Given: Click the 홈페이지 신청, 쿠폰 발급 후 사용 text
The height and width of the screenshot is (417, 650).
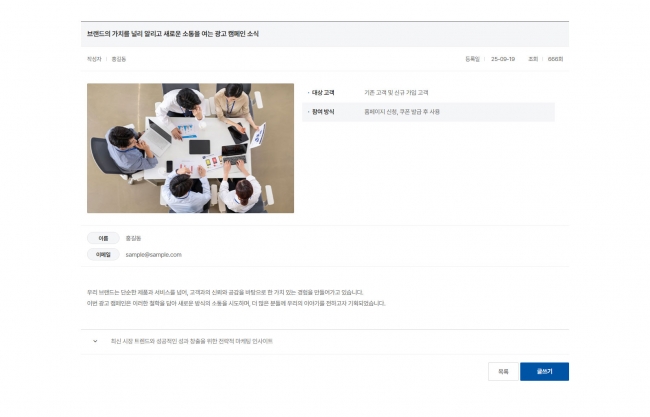Looking at the screenshot, I should pos(402,111).
